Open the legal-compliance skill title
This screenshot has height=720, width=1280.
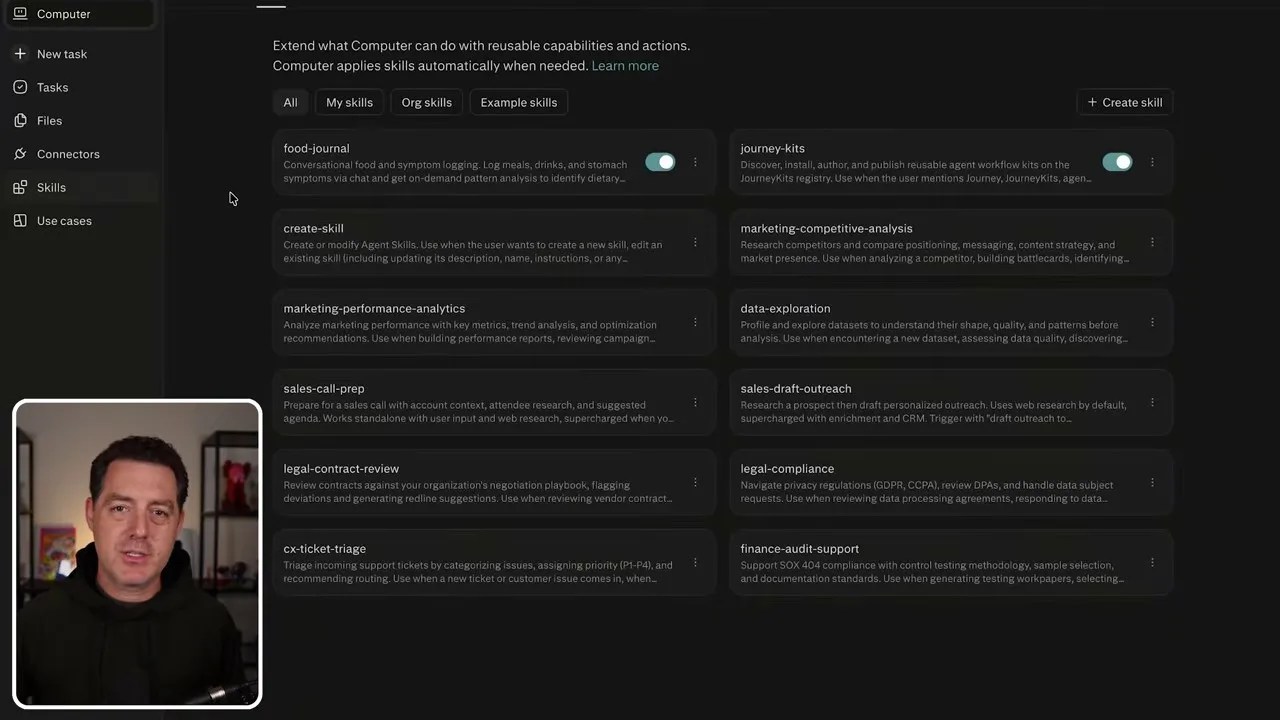(x=787, y=468)
